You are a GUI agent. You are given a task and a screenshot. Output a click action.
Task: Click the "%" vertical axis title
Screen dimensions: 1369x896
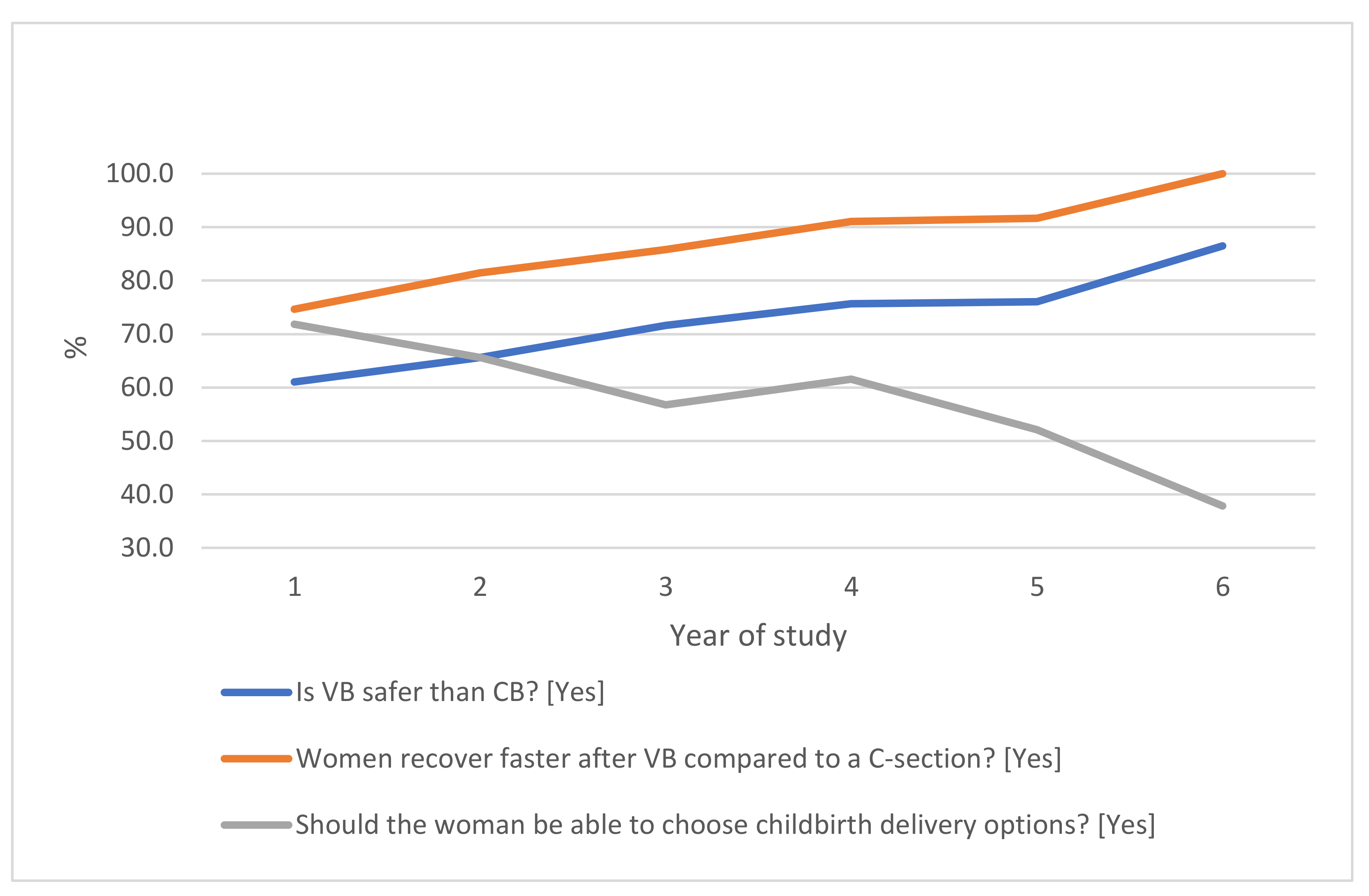click(75, 347)
